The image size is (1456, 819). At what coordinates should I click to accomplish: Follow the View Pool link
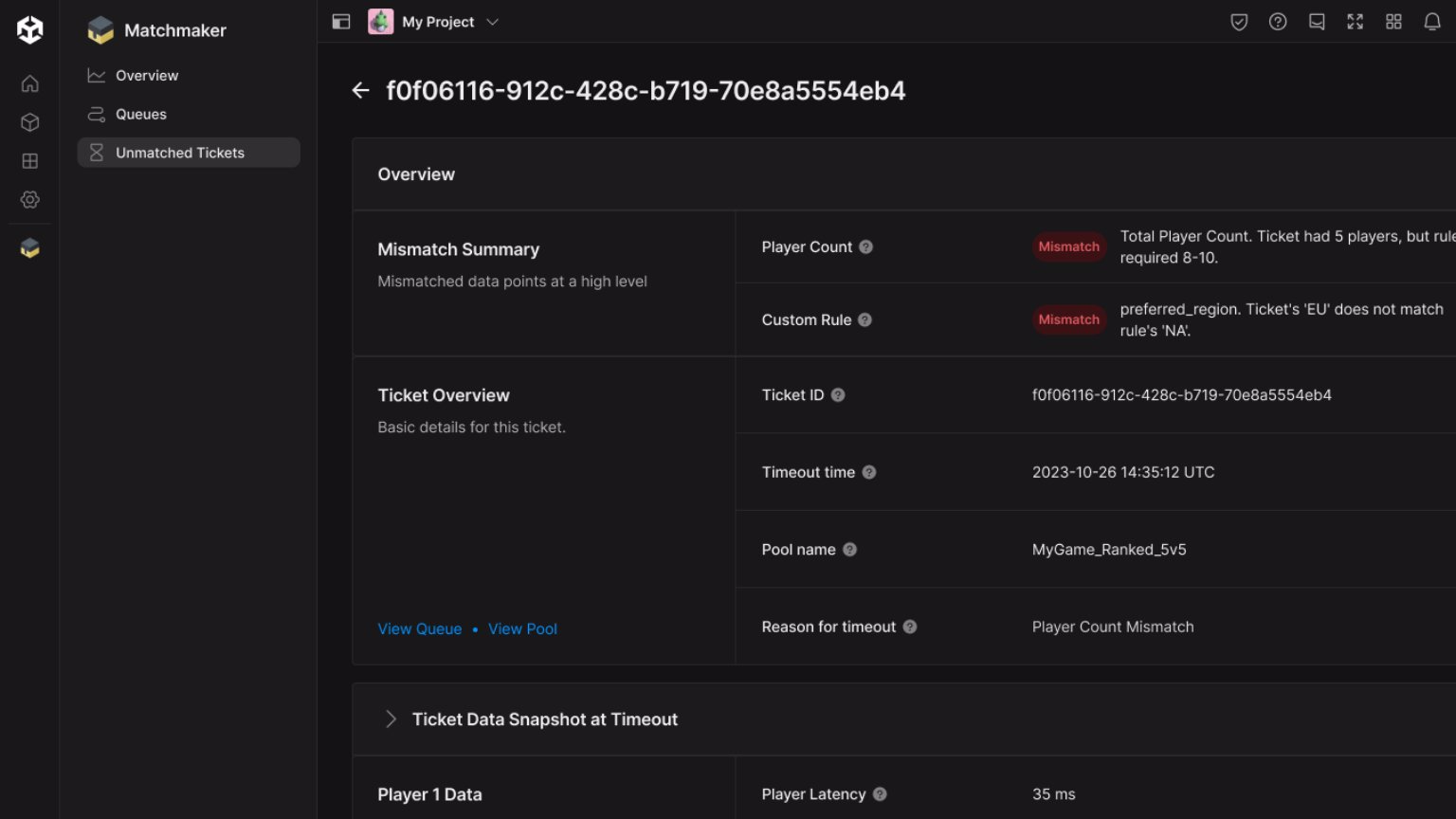click(522, 628)
